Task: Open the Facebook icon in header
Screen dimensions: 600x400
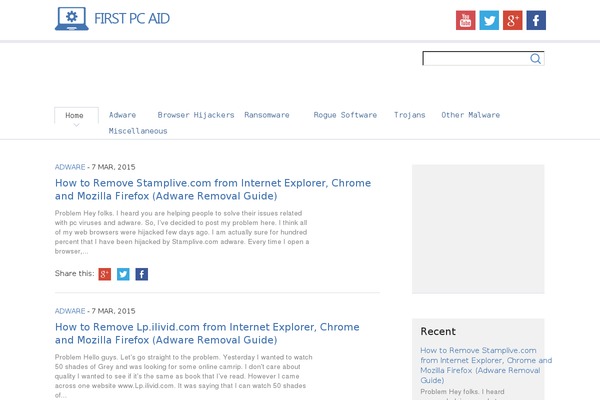Action: tap(536, 20)
